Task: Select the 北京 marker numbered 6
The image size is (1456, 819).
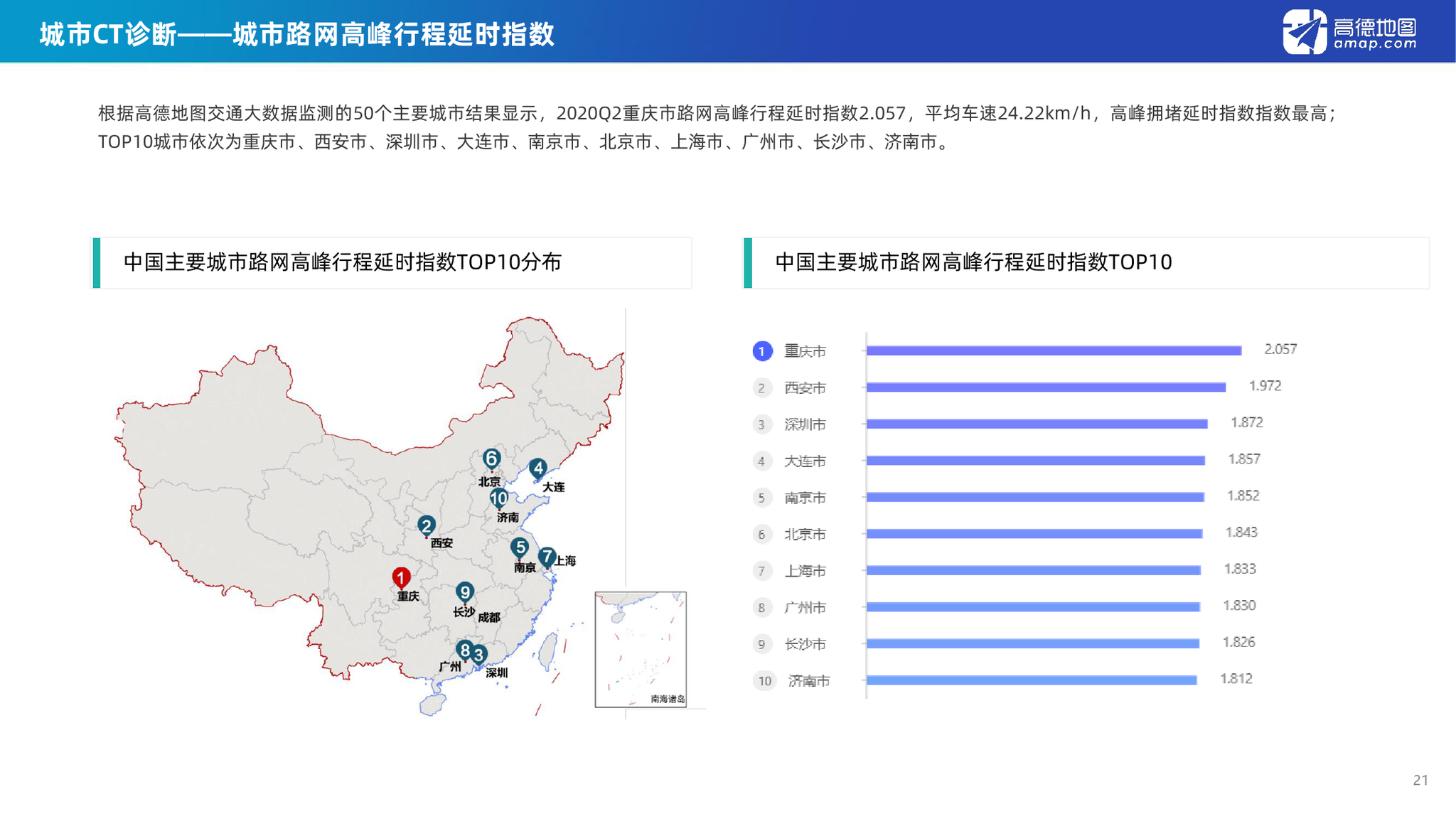Action: [491, 459]
